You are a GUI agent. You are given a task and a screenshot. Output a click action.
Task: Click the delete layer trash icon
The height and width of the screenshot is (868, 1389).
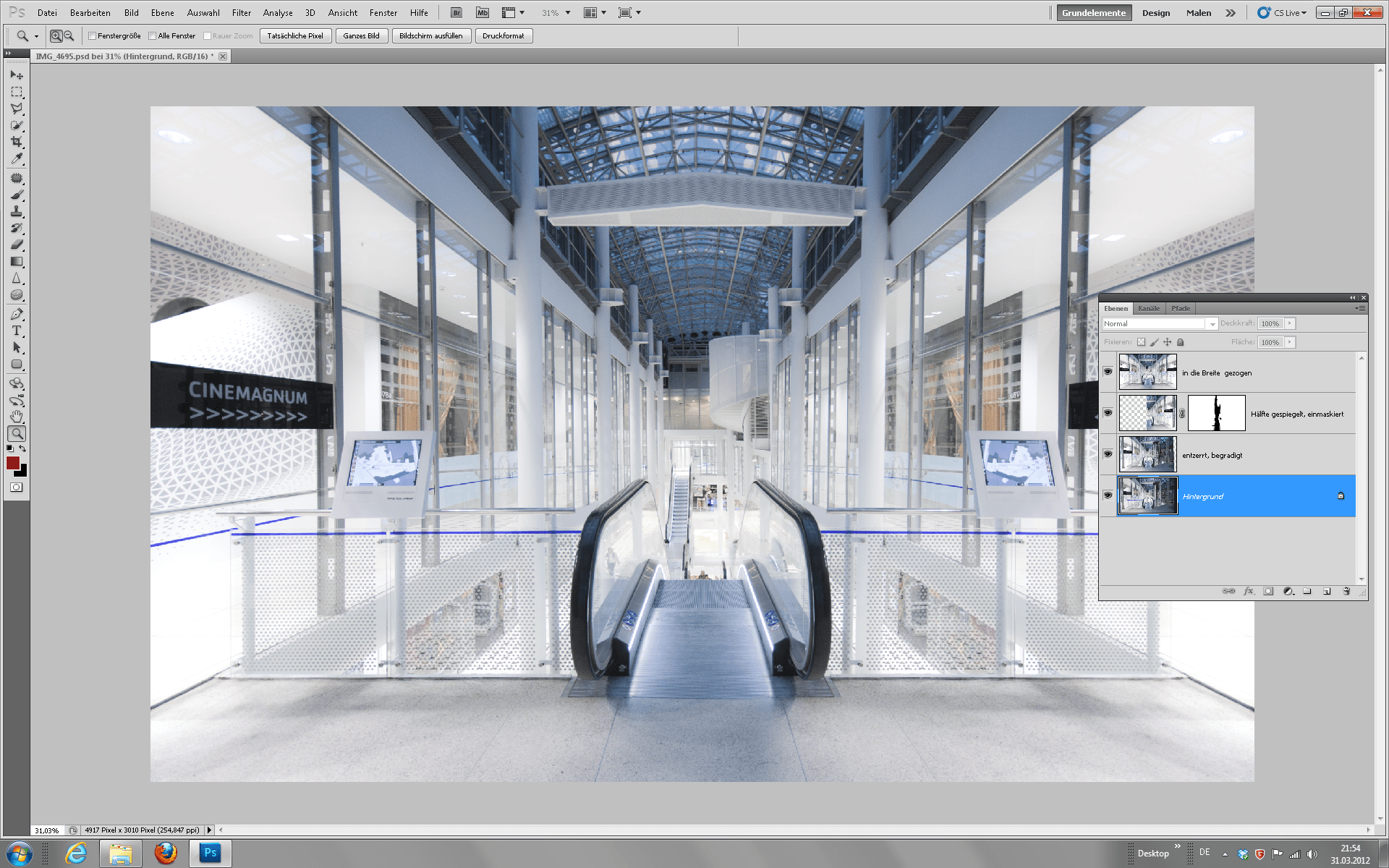(x=1346, y=591)
